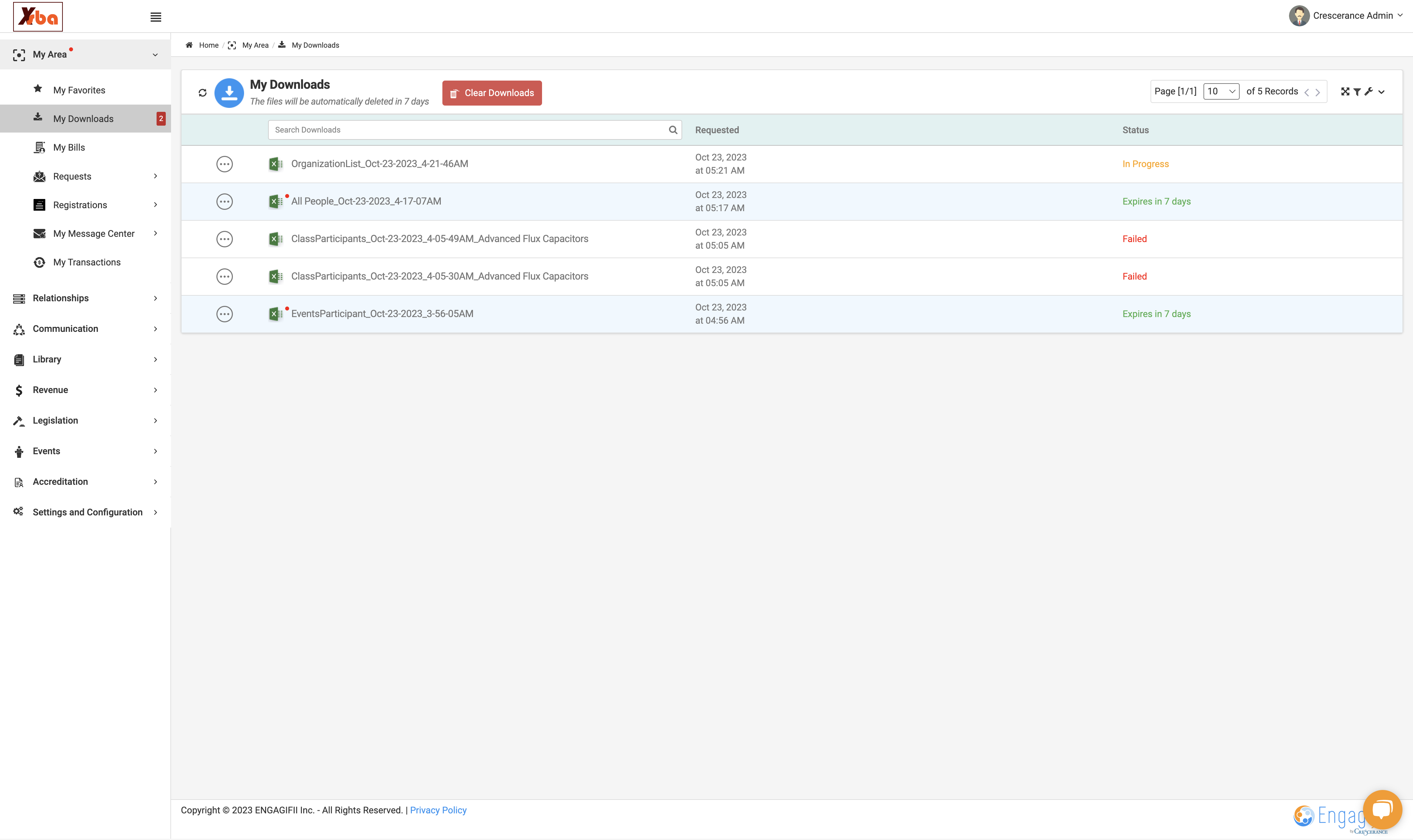1413x840 pixels.
Task: Open the Privacy Policy link
Action: pyautogui.click(x=438, y=810)
